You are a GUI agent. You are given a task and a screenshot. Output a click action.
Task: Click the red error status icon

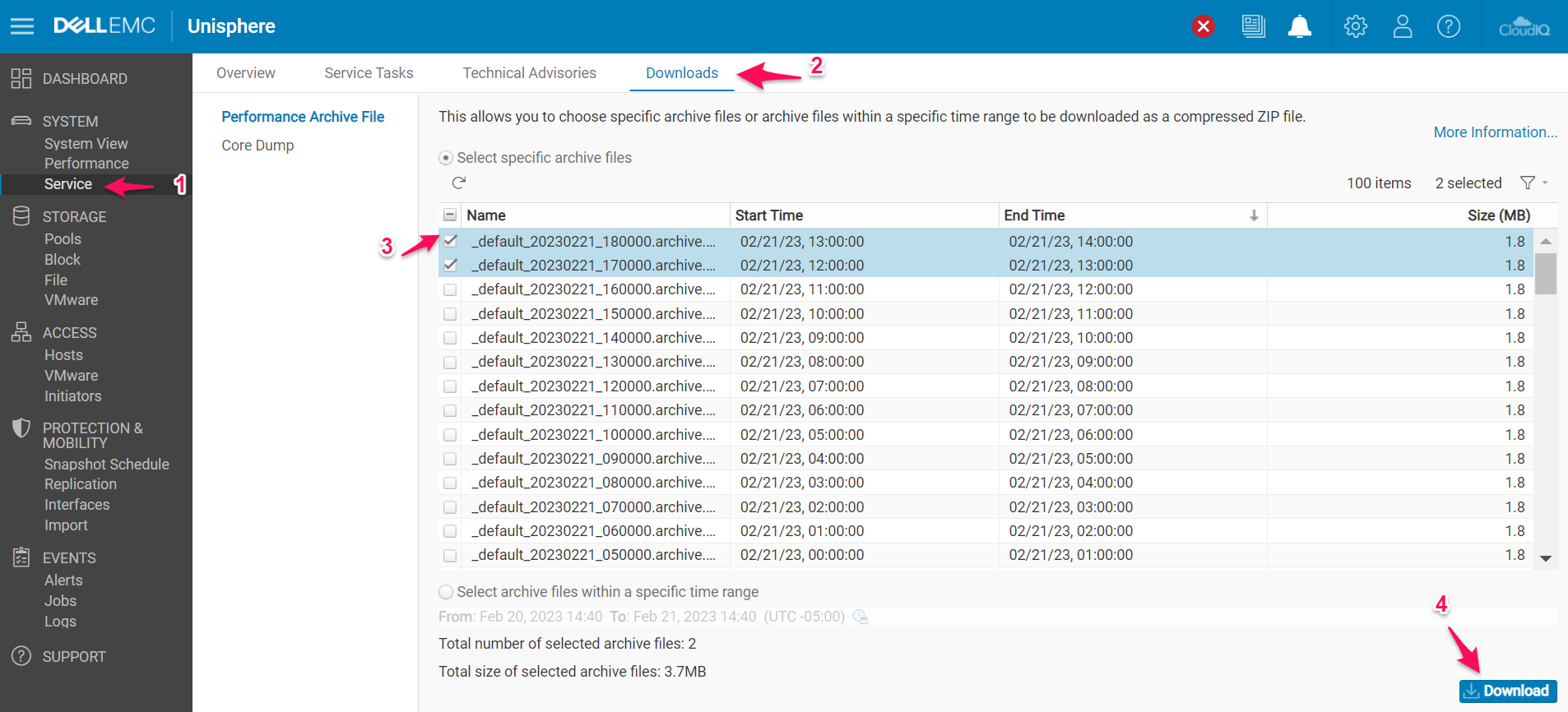tap(1204, 26)
